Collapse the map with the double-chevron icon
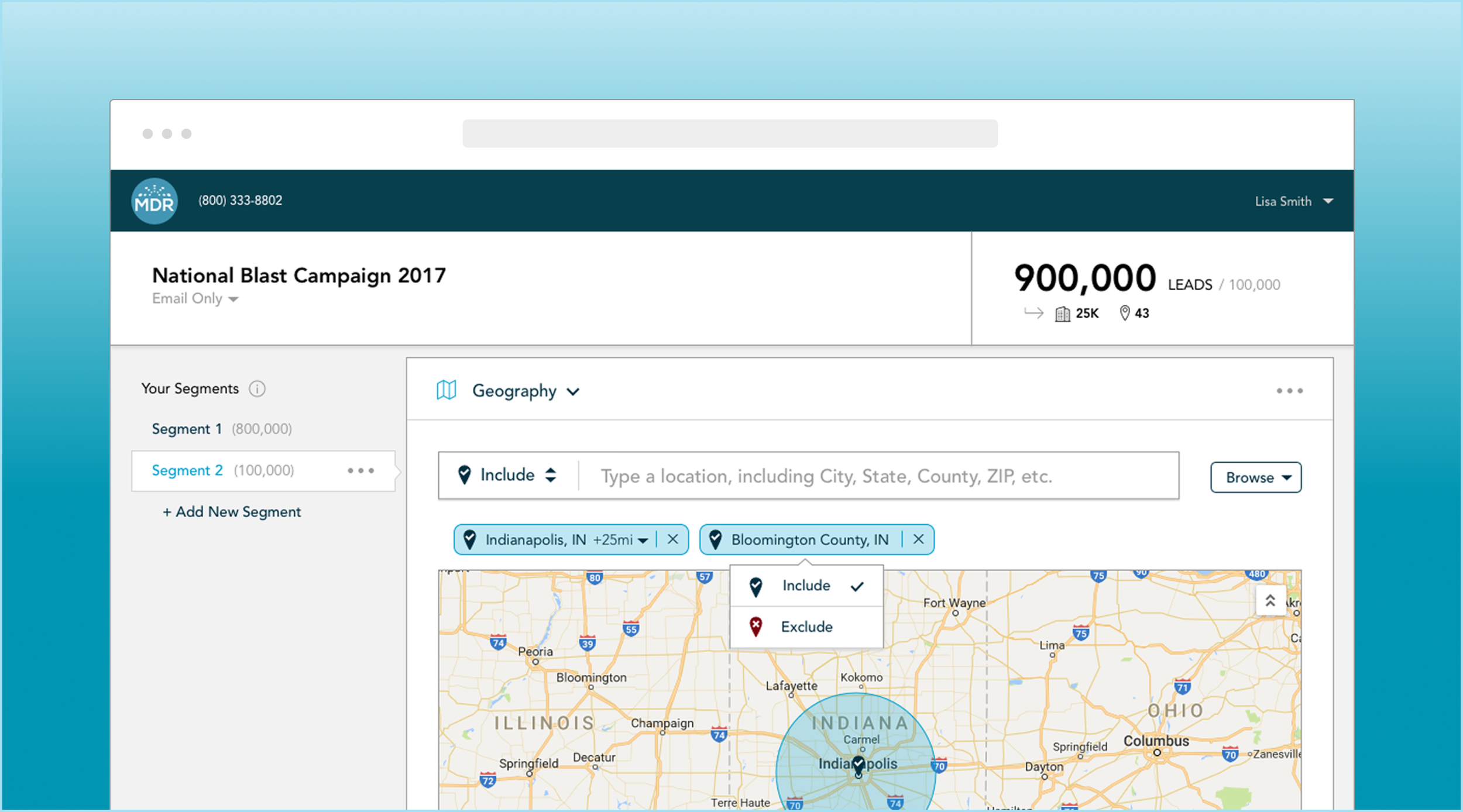This screenshot has height=812, width=1463. tap(1270, 601)
